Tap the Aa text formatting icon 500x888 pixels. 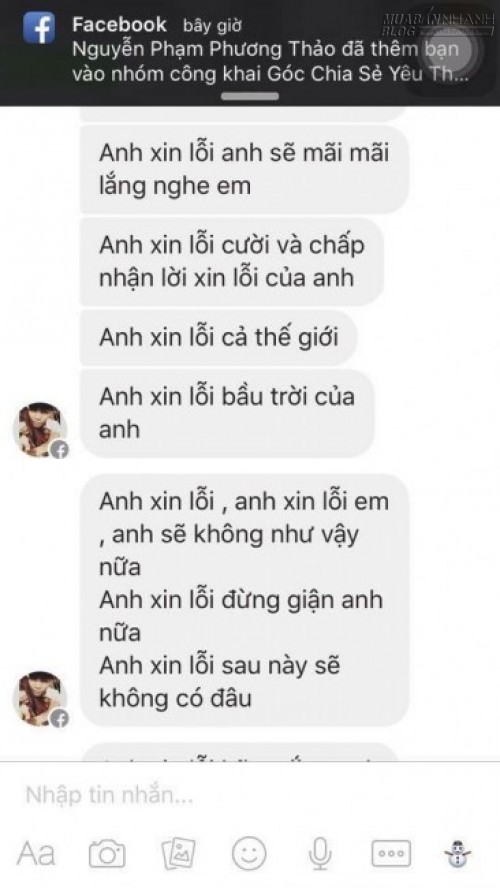(x=36, y=853)
